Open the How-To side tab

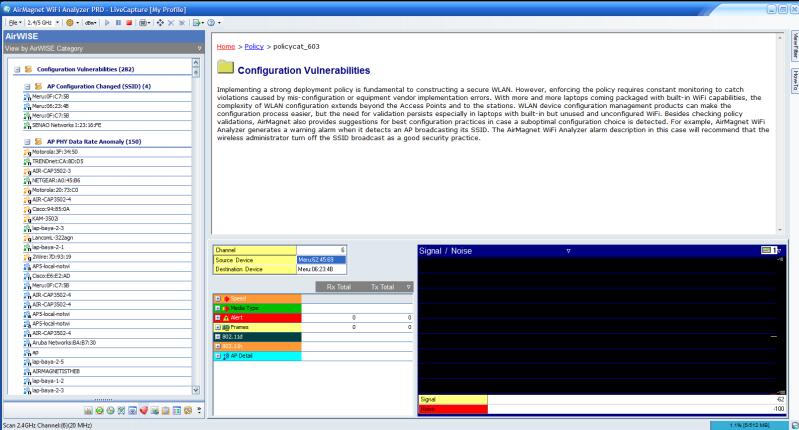click(x=794, y=81)
